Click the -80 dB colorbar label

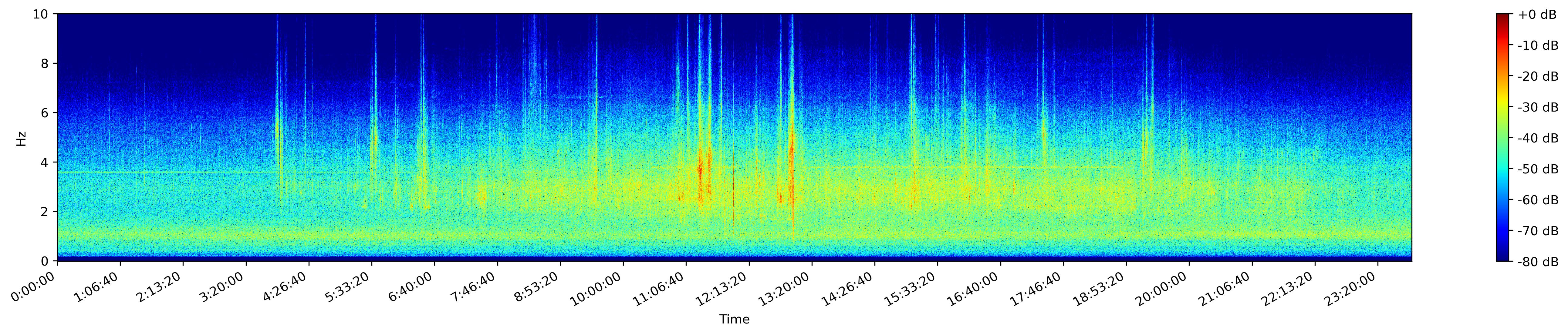coord(1538,262)
